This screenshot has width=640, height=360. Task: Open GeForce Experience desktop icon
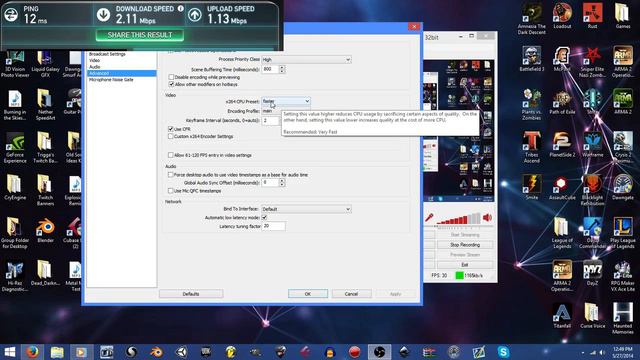[x=15, y=148]
